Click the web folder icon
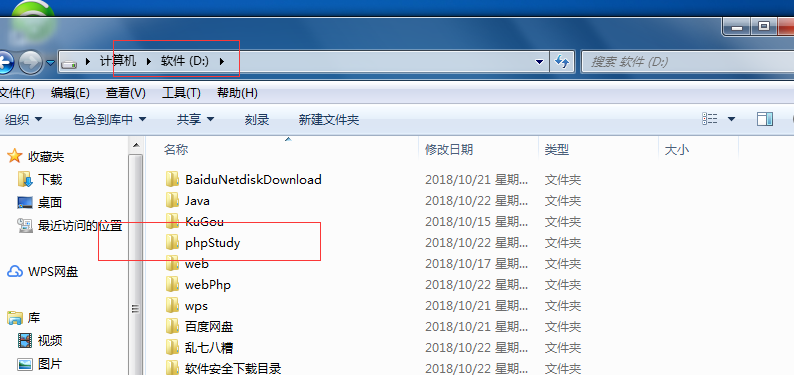This screenshot has height=375, width=794. (x=172, y=264)
